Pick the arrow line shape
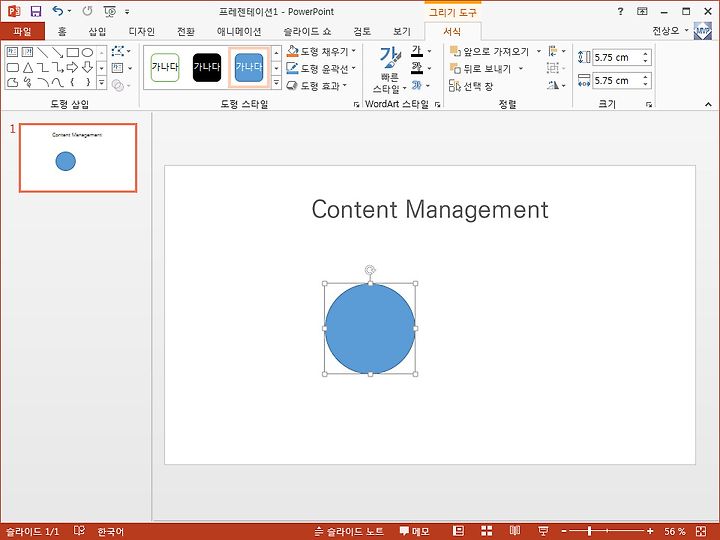The image size is (720, 540). 57,52
